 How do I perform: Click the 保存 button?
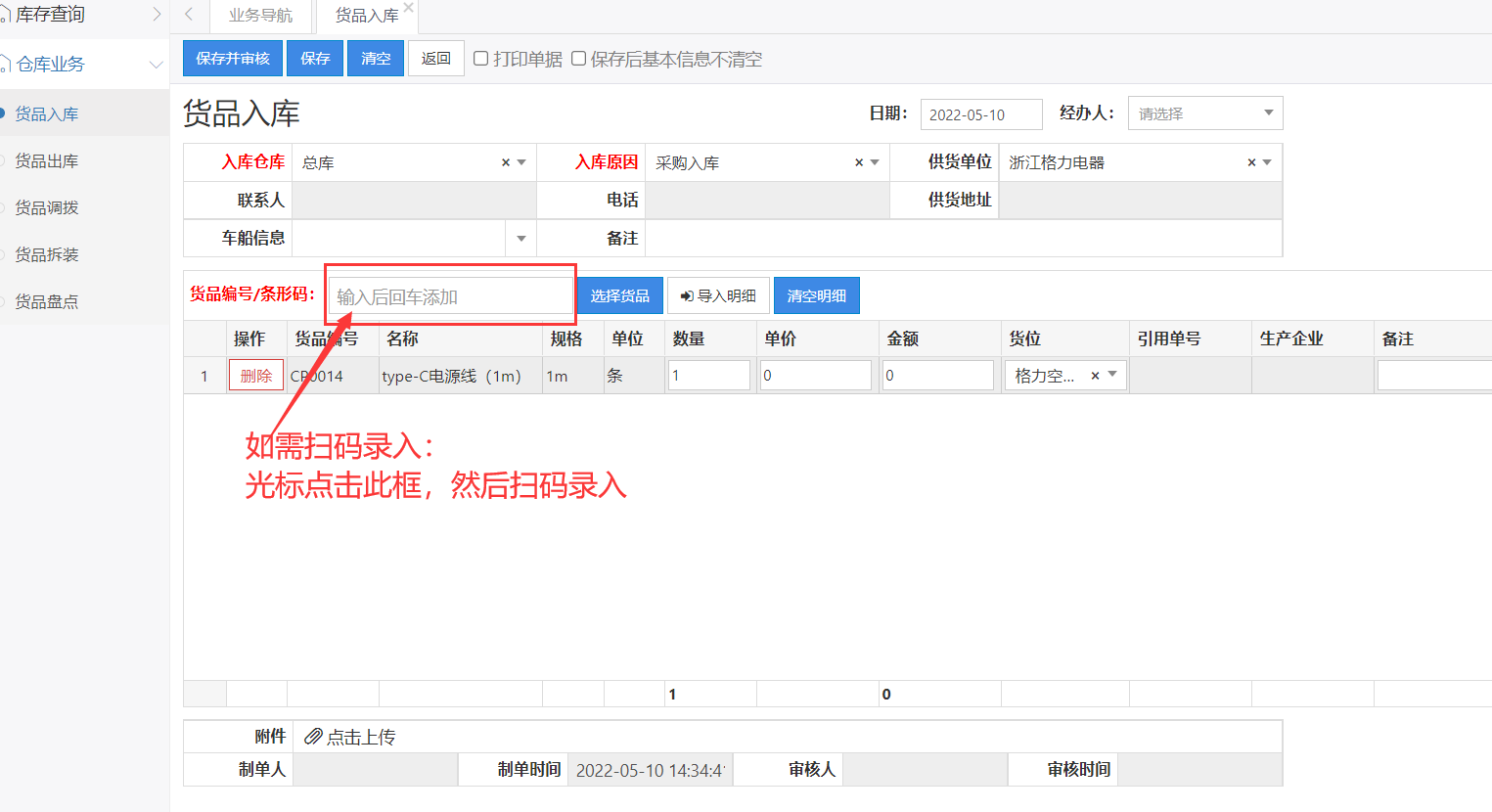[315, 59]
